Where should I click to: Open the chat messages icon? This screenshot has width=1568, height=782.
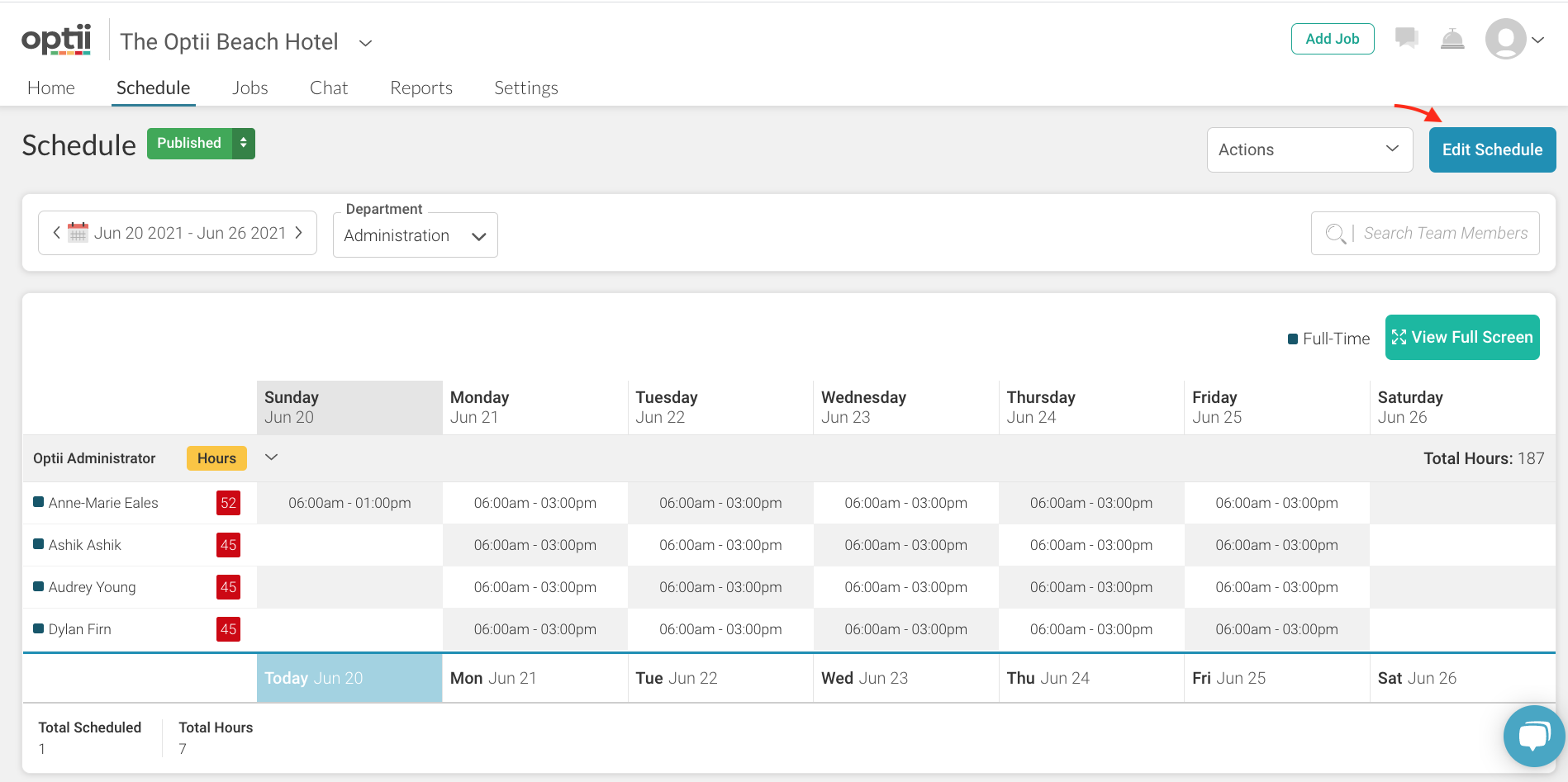point(1406,38)
